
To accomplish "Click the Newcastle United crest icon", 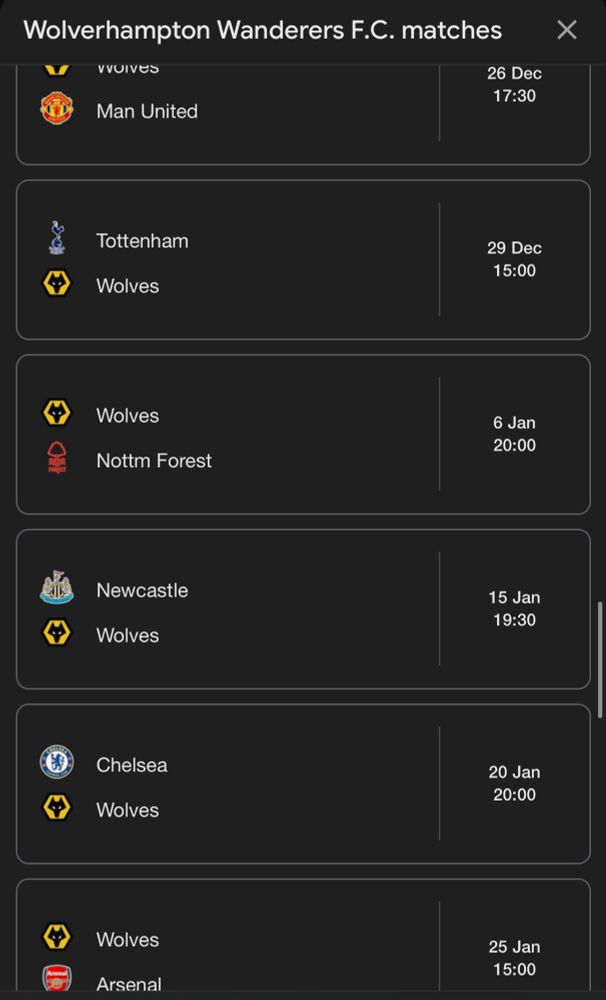I will (x=57, y=589).
